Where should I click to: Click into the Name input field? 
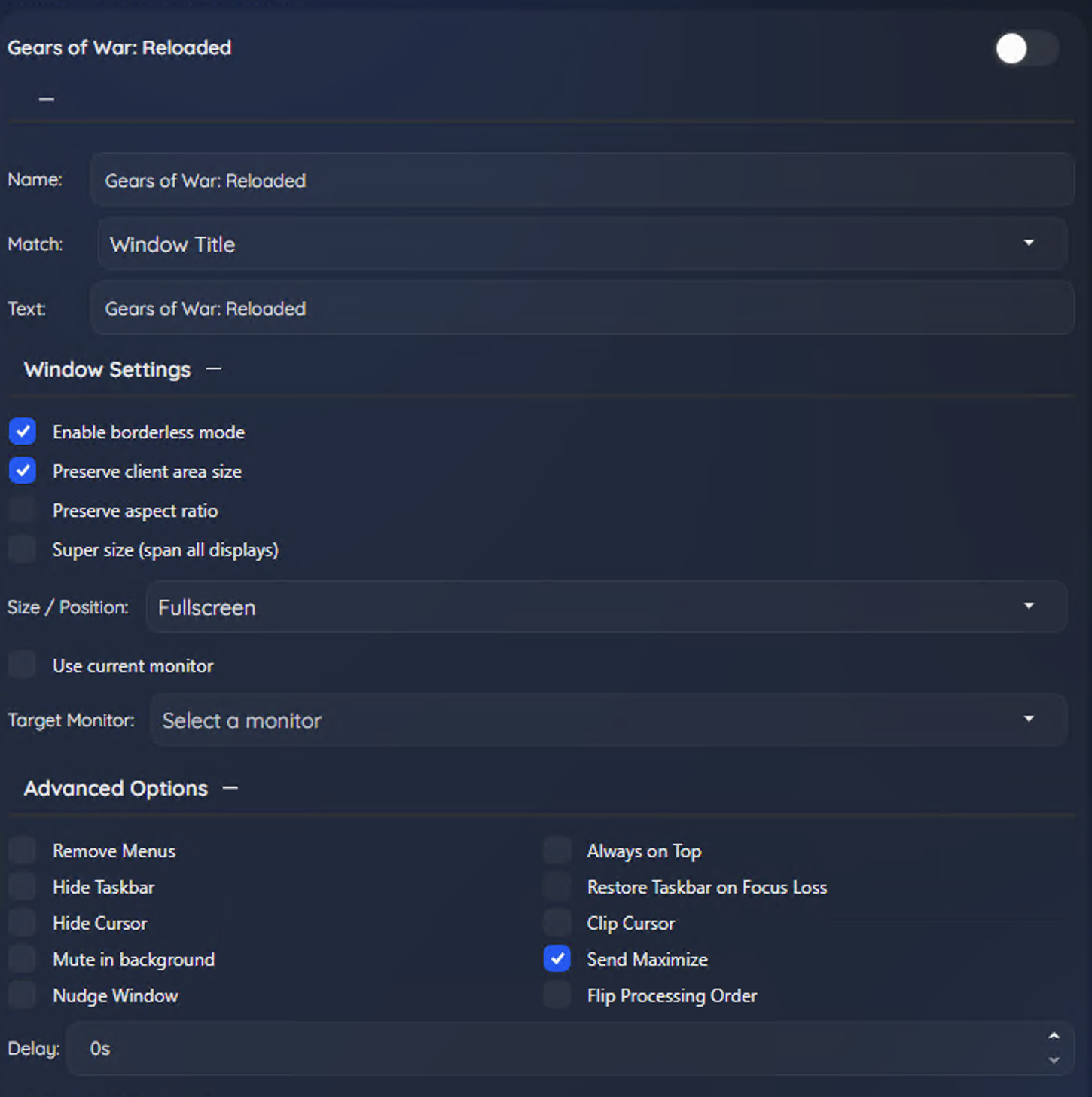(581, 181)
